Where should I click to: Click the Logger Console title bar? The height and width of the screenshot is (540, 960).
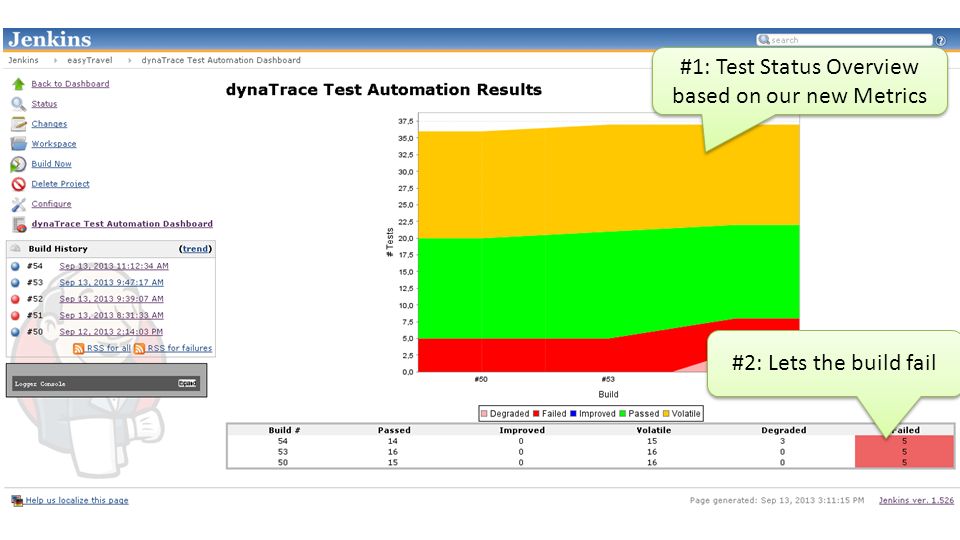coord(107,384)
